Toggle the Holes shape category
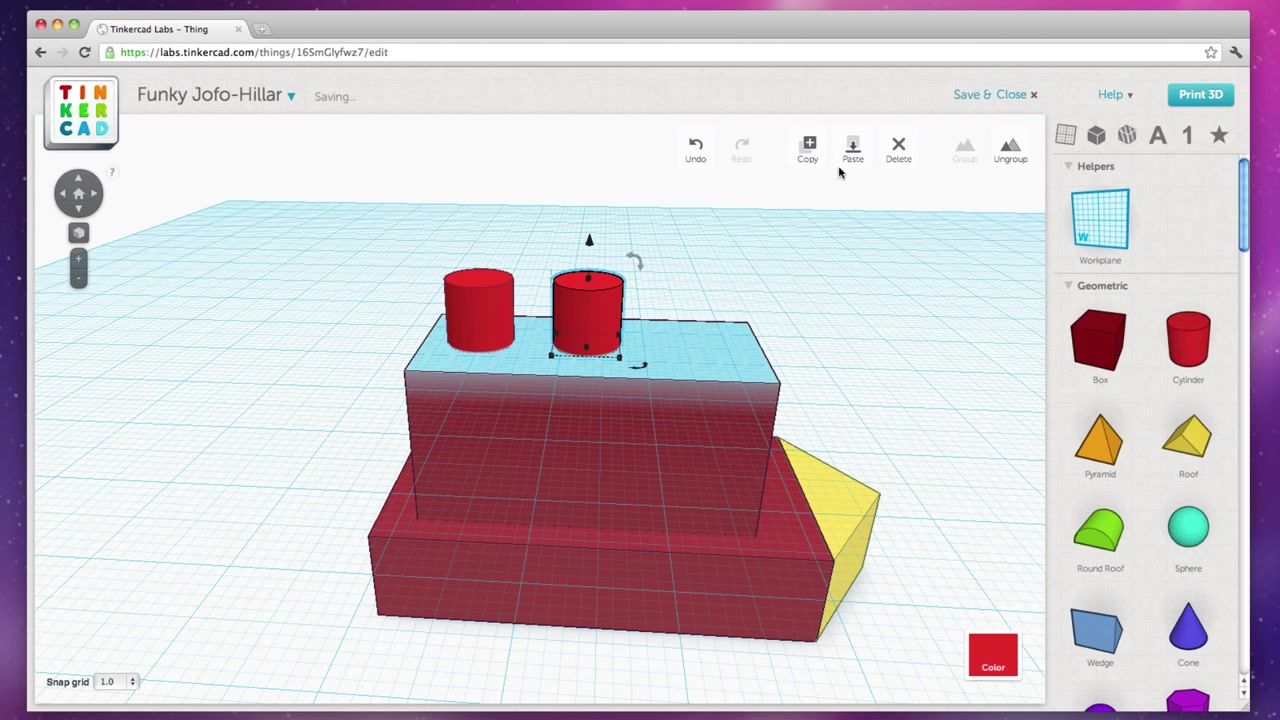The image size is (1280, 720). click(1127, 135)
